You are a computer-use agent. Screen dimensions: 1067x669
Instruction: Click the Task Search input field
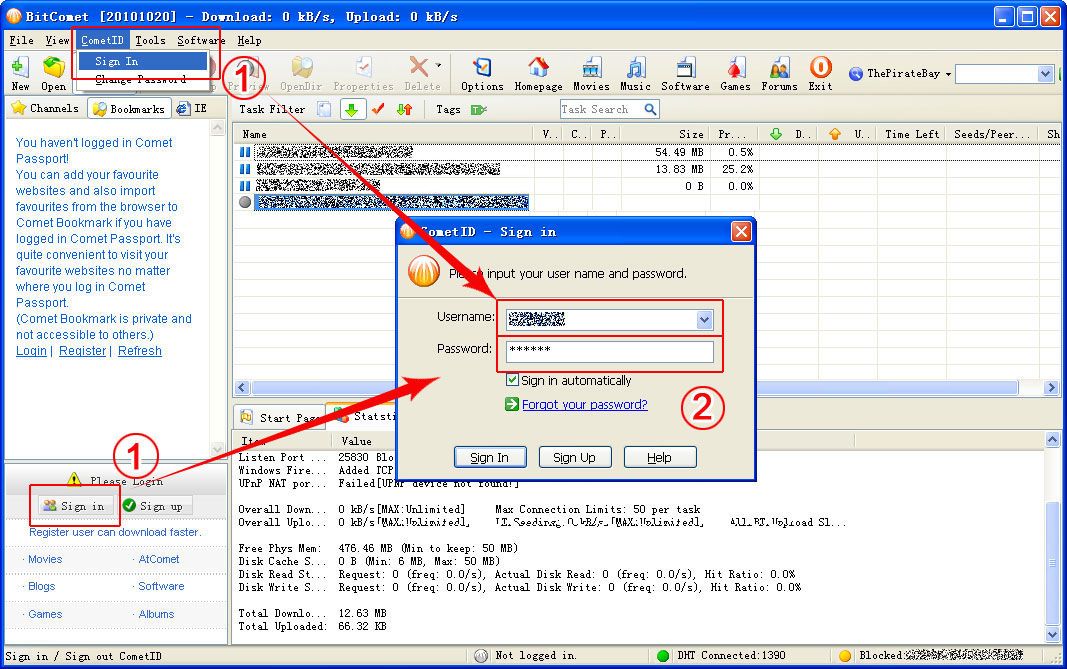[x=601, y=109]
